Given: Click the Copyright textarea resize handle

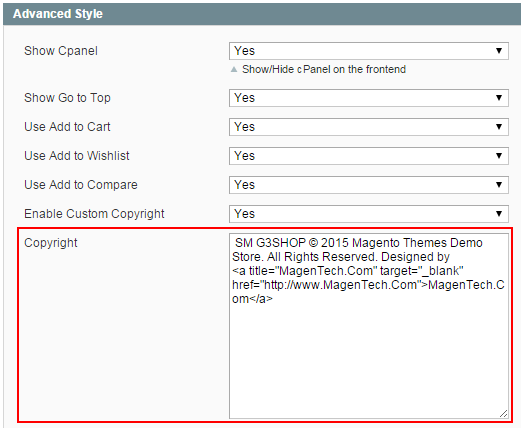Looking at the screenshot, I should click(503, 414).
